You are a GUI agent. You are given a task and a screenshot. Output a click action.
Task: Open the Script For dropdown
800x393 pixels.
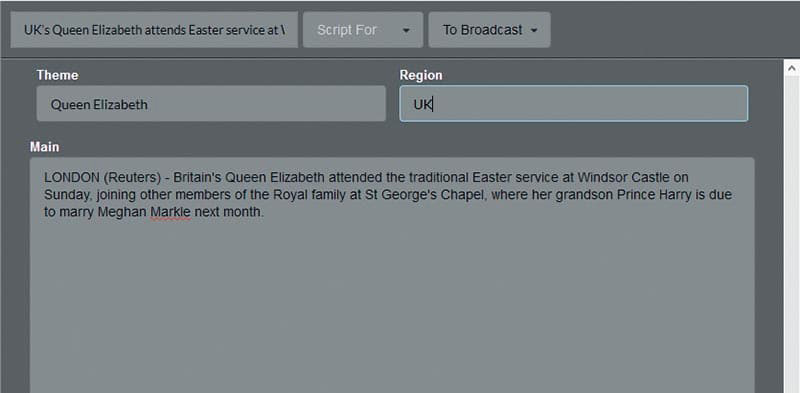[363, 30]
